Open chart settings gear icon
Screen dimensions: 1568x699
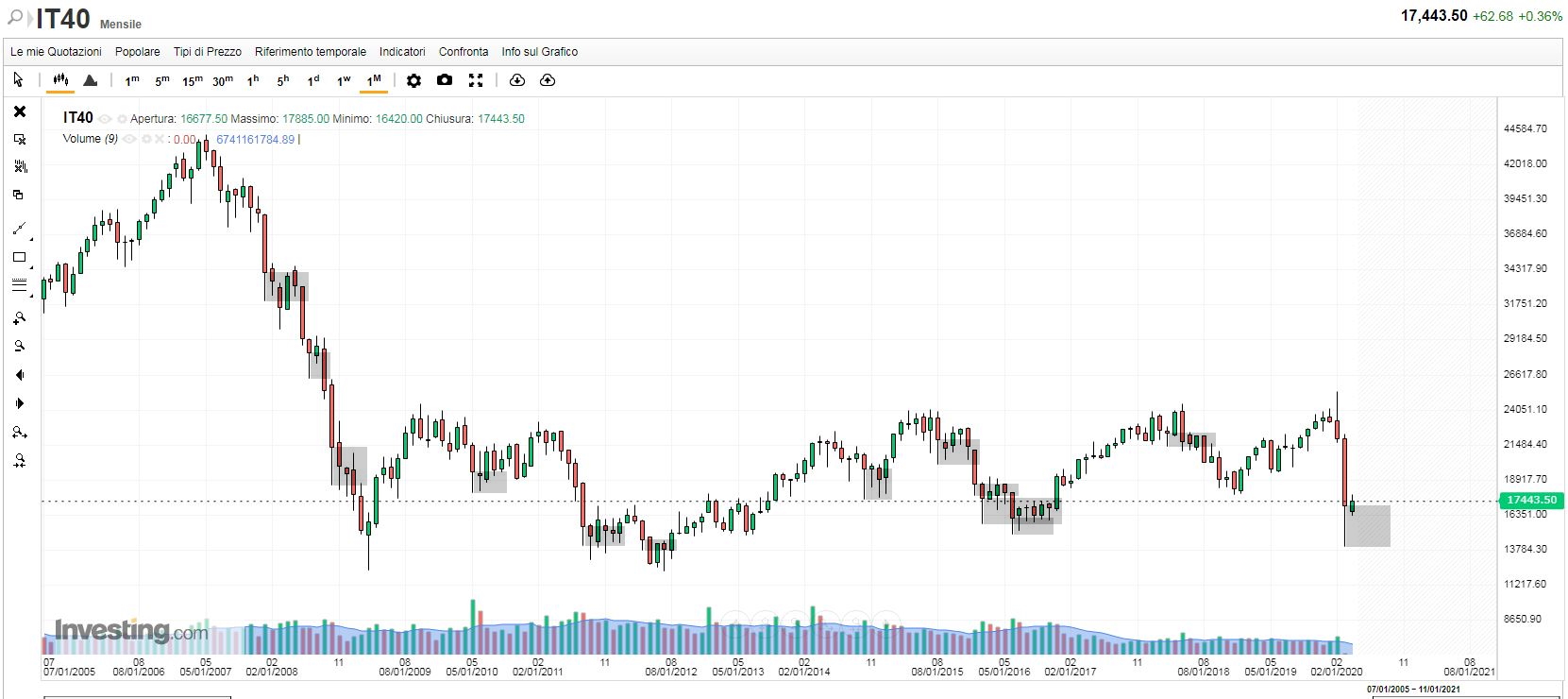pyautogui.click(x=413, y=80)
